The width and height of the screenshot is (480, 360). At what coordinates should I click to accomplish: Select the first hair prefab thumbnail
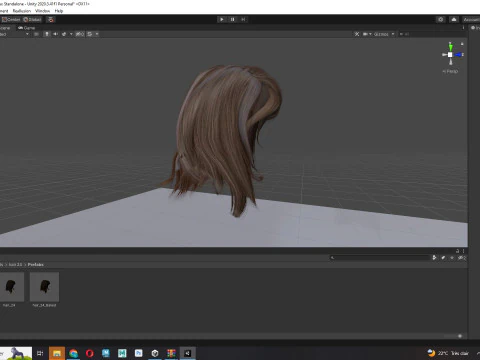[x=11, y=287]
